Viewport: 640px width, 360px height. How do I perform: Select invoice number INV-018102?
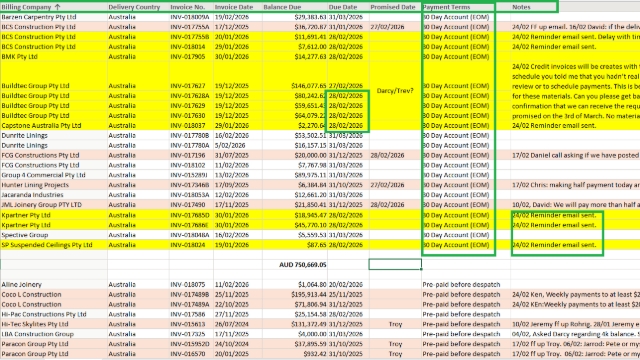point(191,165)
